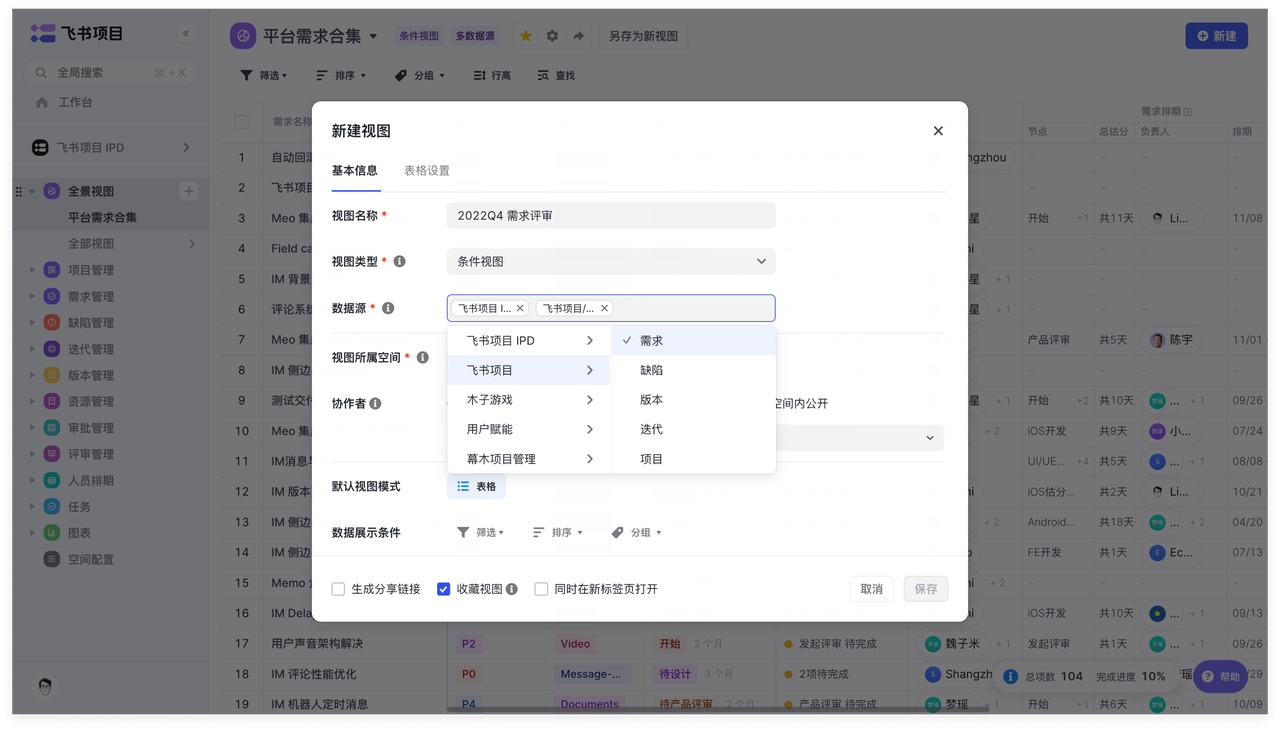Click the 新建 button in the header
1280x730 pixels.
point(1216,36)
